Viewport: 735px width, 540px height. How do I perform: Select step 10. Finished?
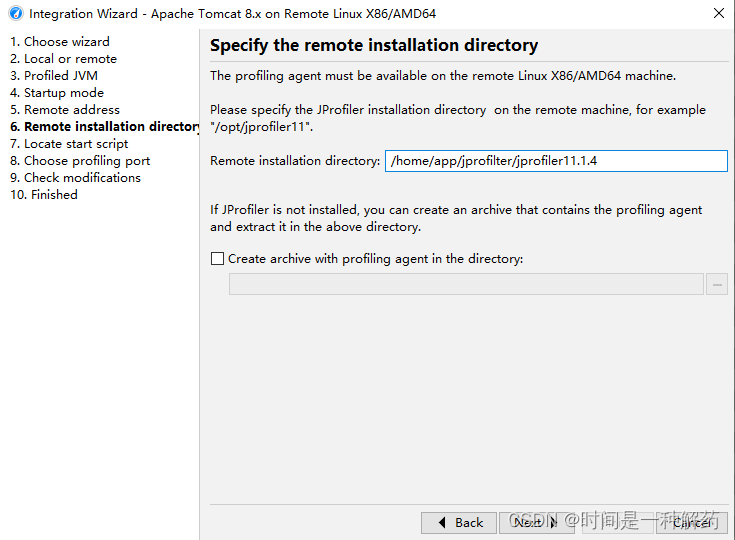(x=44, y=195)
